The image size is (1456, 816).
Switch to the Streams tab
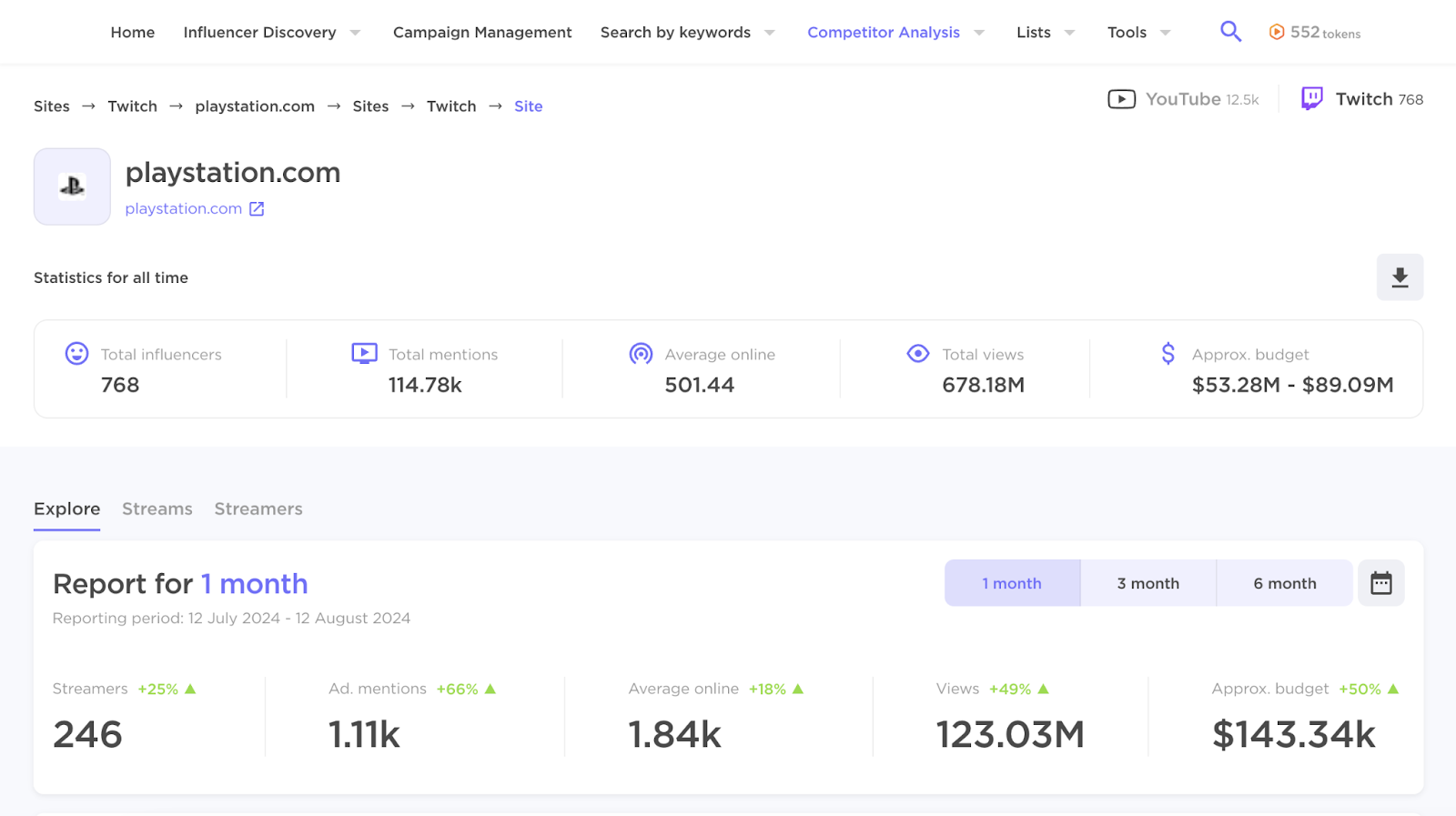pyautogui.click(x=157, y=509)
